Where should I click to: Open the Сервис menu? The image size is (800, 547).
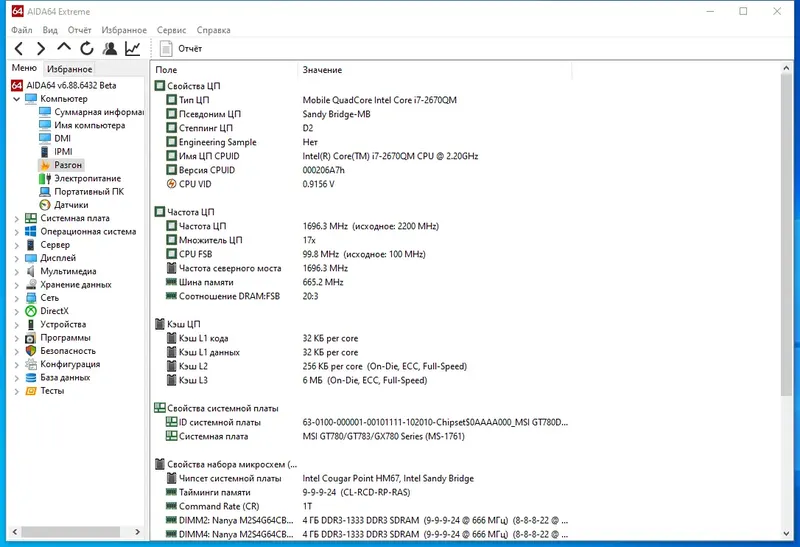171,30
